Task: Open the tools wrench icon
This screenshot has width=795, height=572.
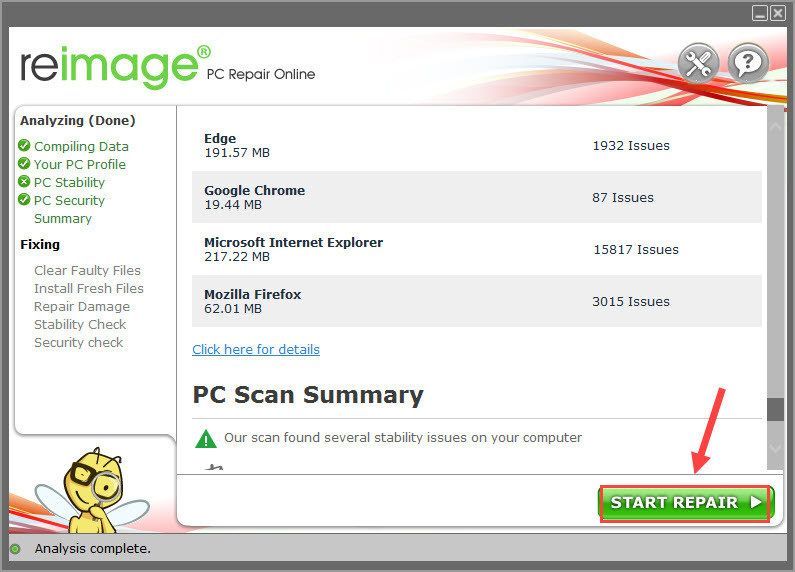Action: [698, 63]
